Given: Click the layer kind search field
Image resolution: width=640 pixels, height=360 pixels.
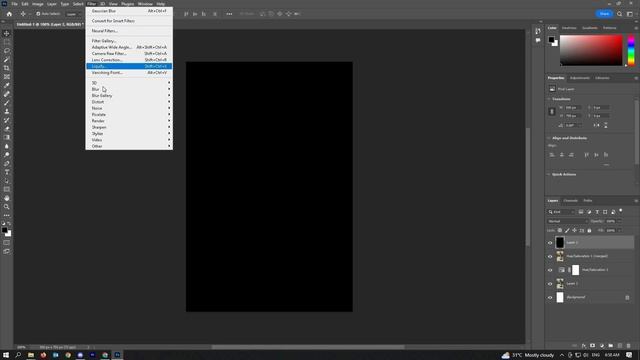Looking at the screenshot, I should tap(561, 212).
